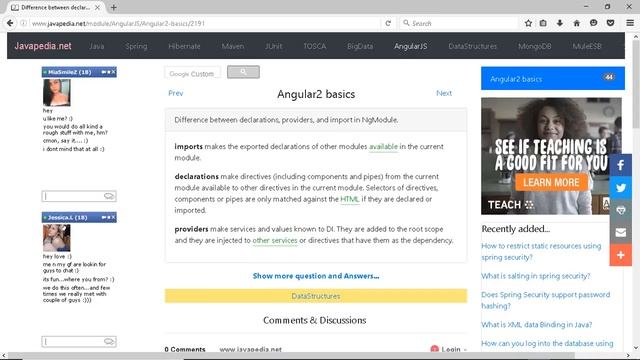Open the Maven menu
This screenshot has width=640, height=360.
(233, 46)
